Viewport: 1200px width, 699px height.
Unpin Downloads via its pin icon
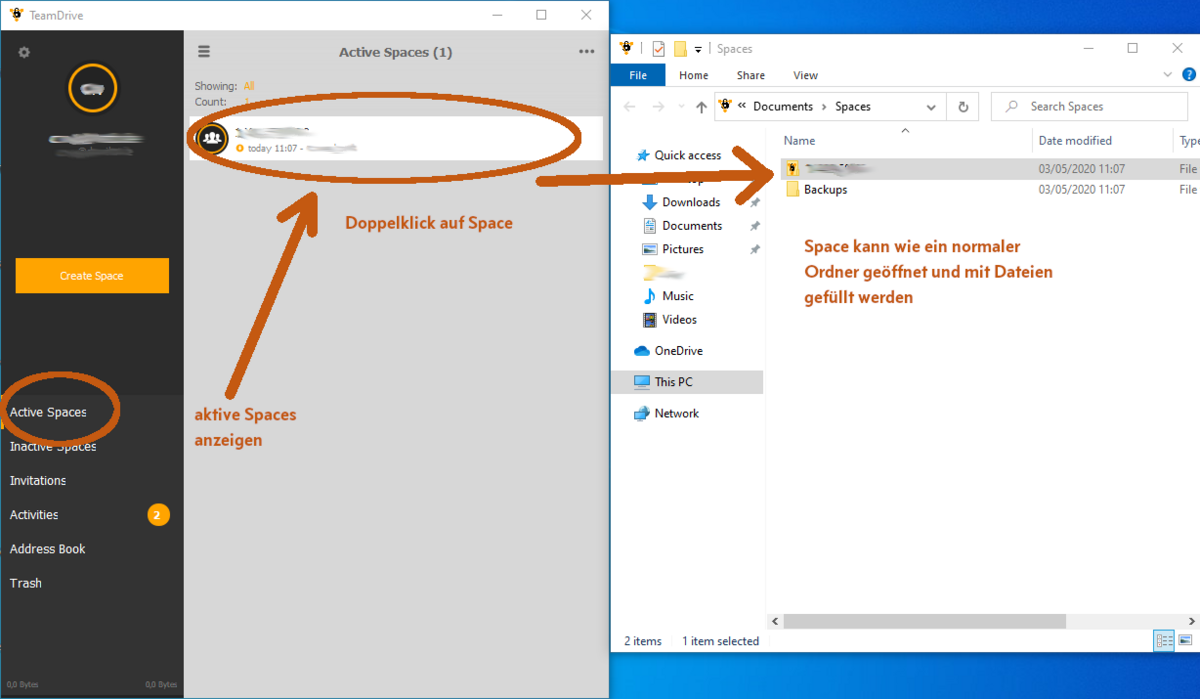(x=754, y=203)
